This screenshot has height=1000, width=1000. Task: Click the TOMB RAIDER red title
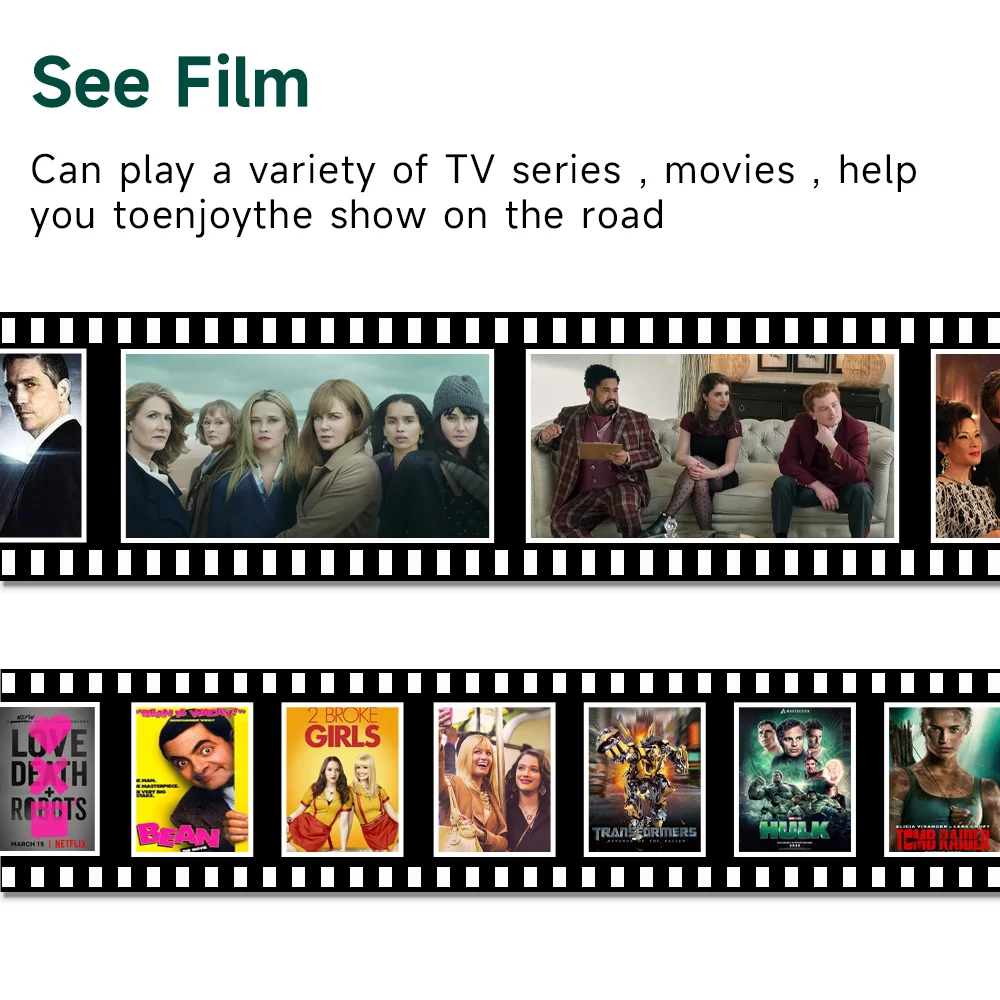(x=942, y=839)
